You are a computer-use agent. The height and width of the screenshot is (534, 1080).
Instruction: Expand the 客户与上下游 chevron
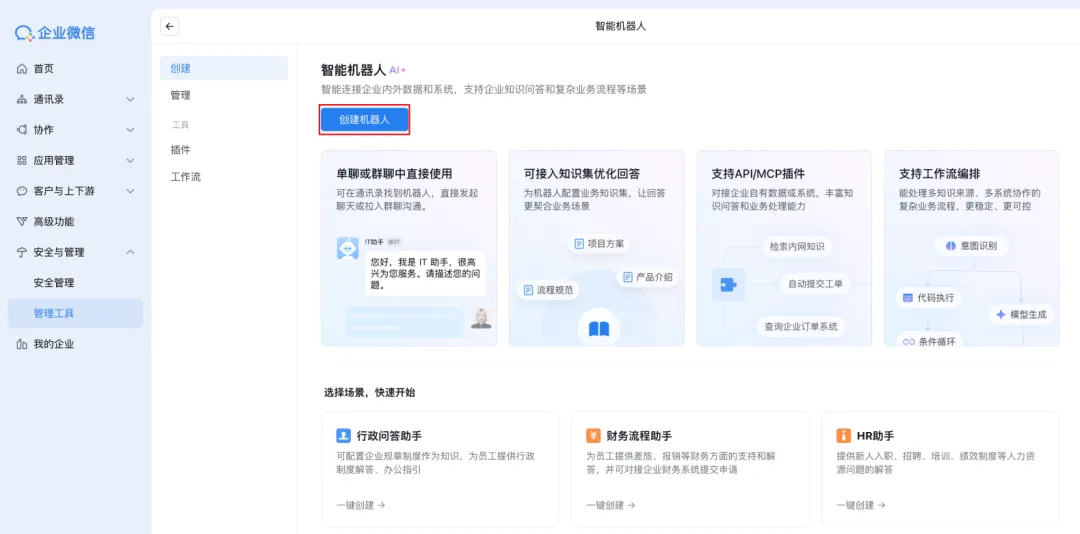(x=130, y=191)
